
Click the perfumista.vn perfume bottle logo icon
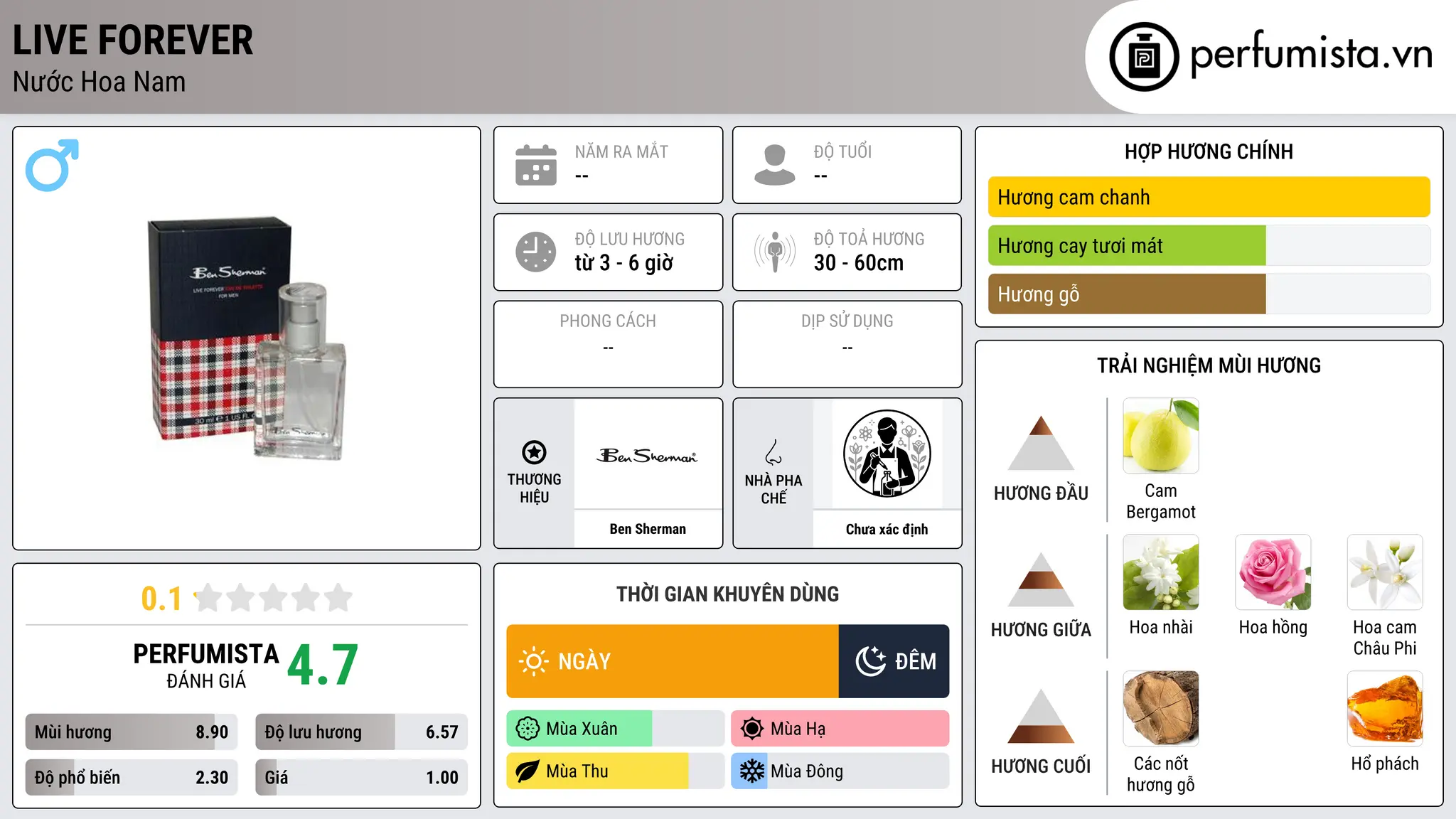tap(1144, 57)
